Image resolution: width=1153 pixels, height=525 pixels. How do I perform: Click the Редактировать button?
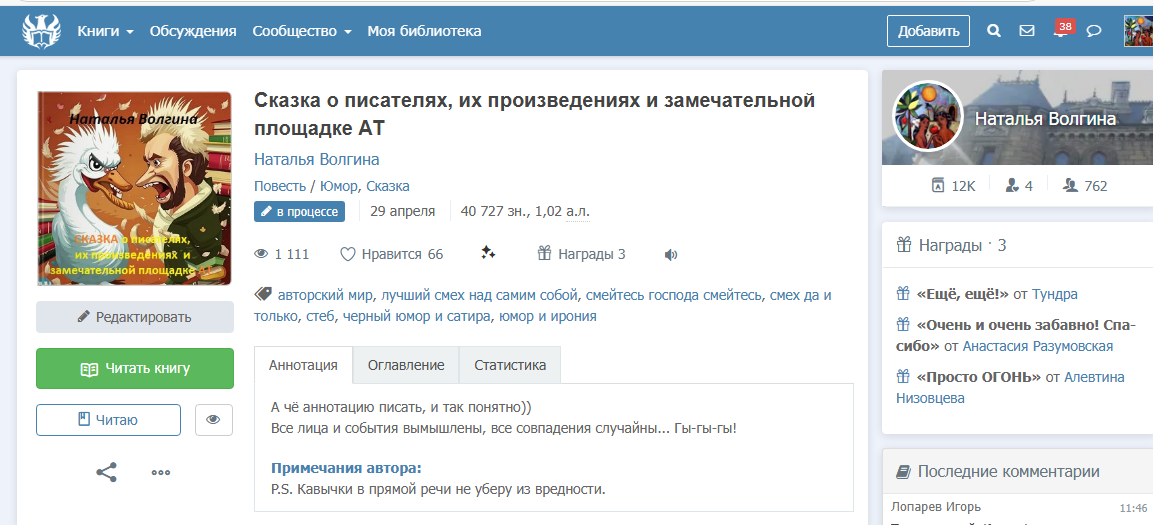(135, 317)
